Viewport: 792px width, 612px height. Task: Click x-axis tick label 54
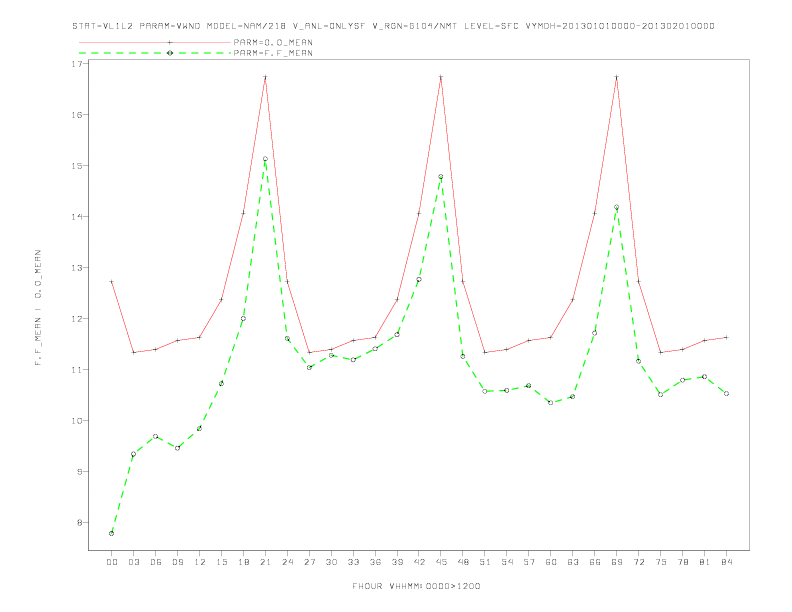507,562
